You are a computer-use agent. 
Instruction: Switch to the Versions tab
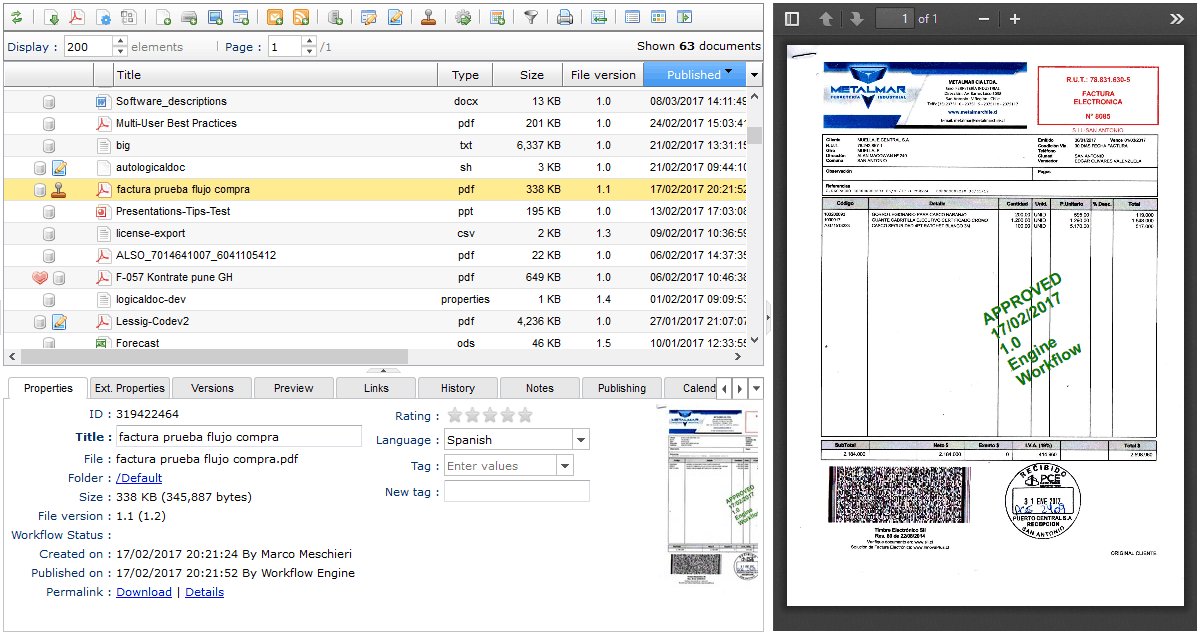pyautogui.click(x=212, y=388)
